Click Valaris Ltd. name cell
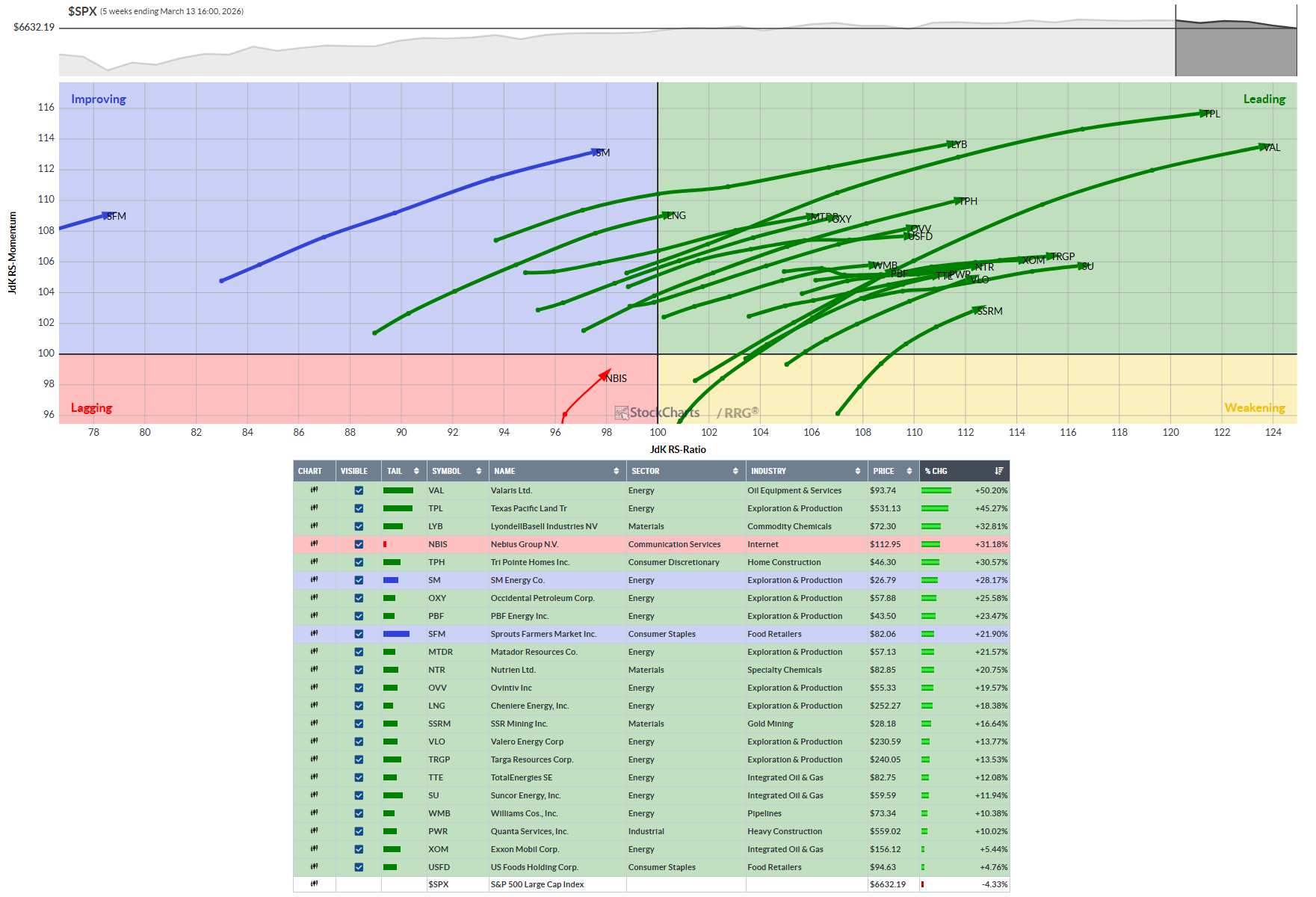The image size is (1316, 897). pos(511,490)
